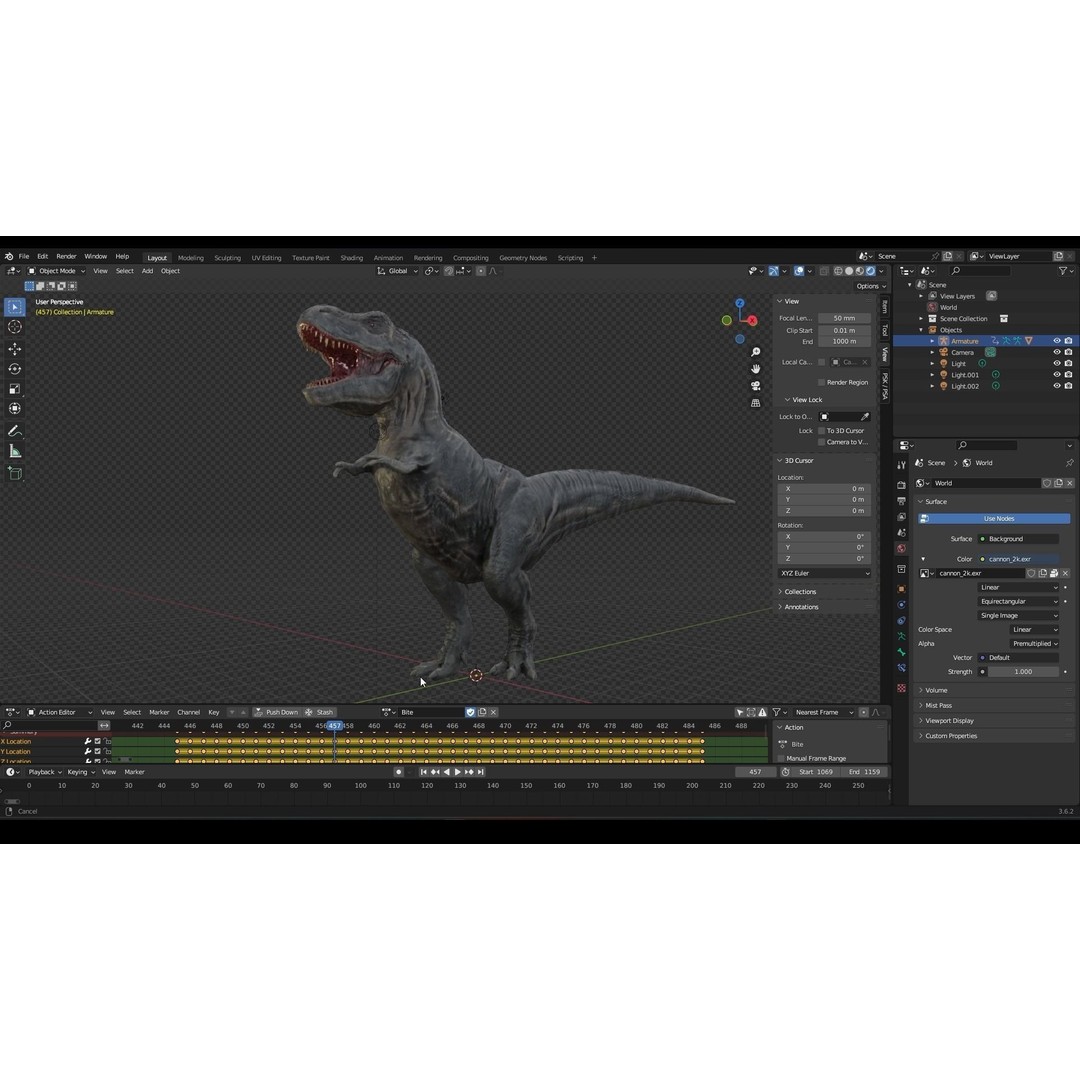Enable Camera to View lock checkbox
Image resolution: width=1080 pixels, height=1080 pixels.
point(821,442)
